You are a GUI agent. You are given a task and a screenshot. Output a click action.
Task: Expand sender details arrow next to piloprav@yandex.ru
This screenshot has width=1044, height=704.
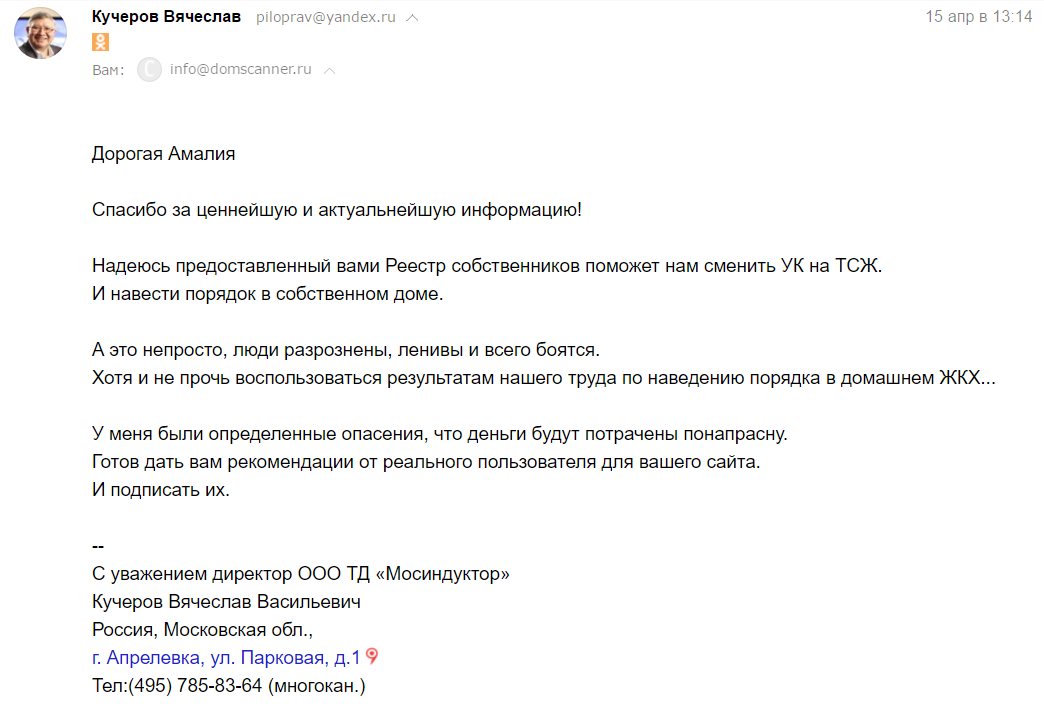(413, 18)
